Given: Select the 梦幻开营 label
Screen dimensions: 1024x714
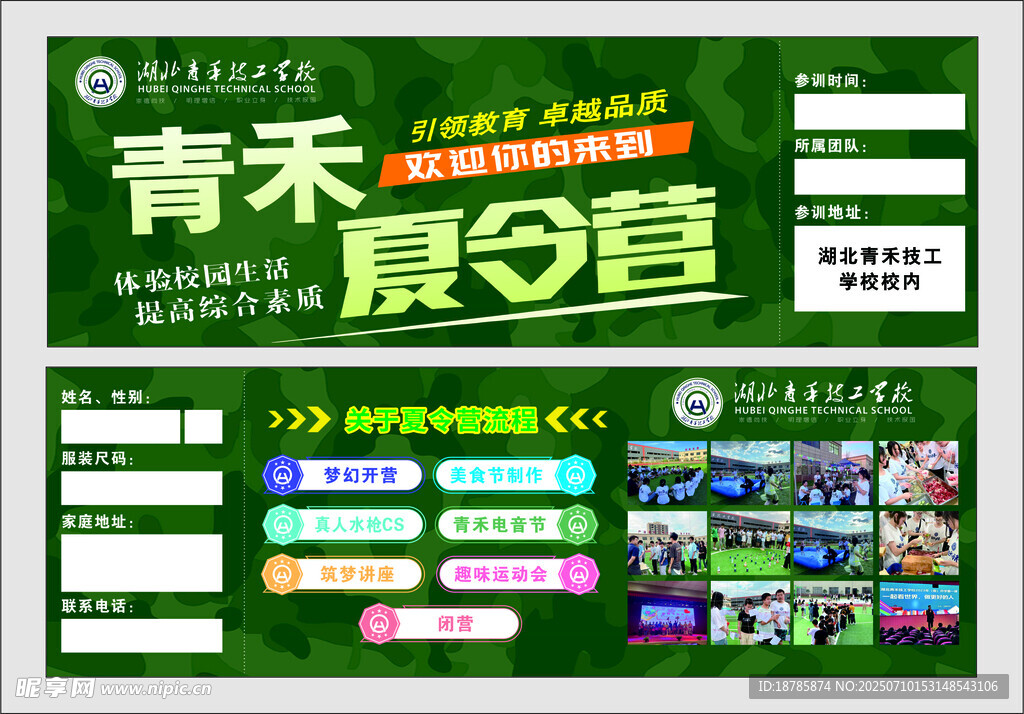Looking at the screenshot, I should [x=360, y=476].
